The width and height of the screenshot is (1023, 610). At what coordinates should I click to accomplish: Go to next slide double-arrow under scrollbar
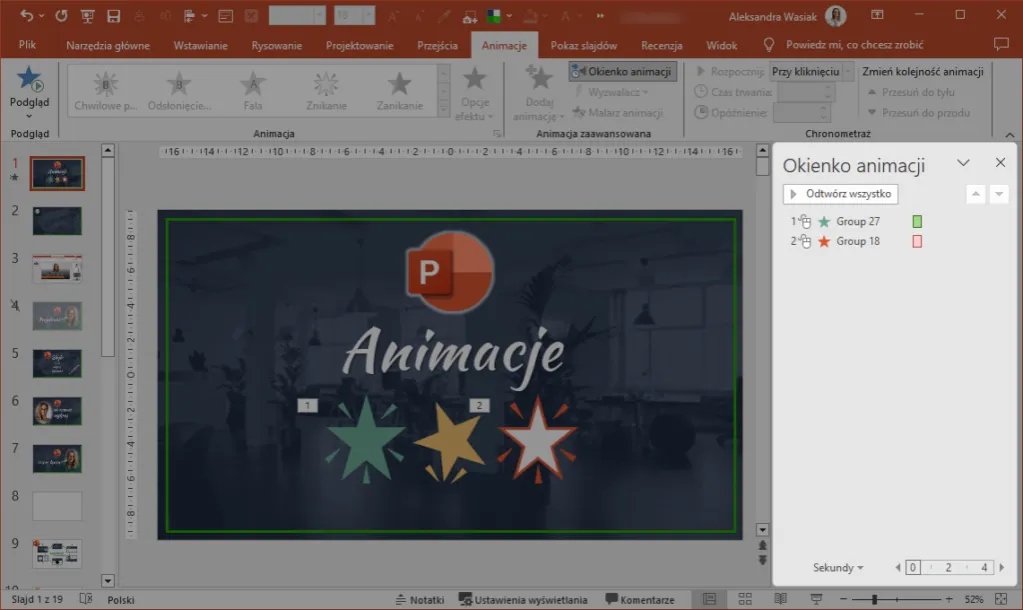coord(762,560)
